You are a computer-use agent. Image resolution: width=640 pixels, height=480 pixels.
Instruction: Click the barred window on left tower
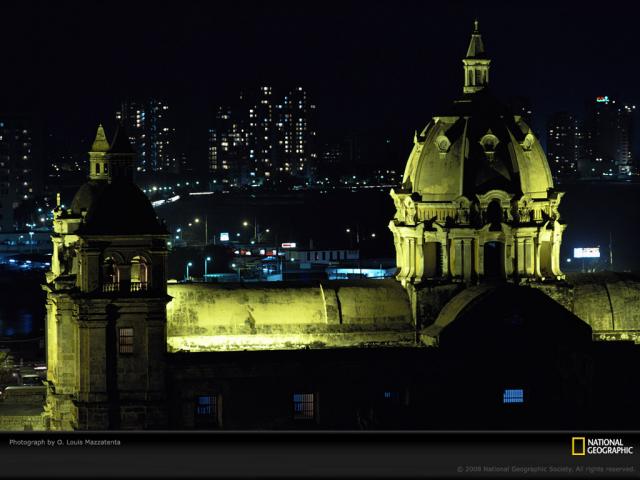pyautogui.click(x=126, y=340)
